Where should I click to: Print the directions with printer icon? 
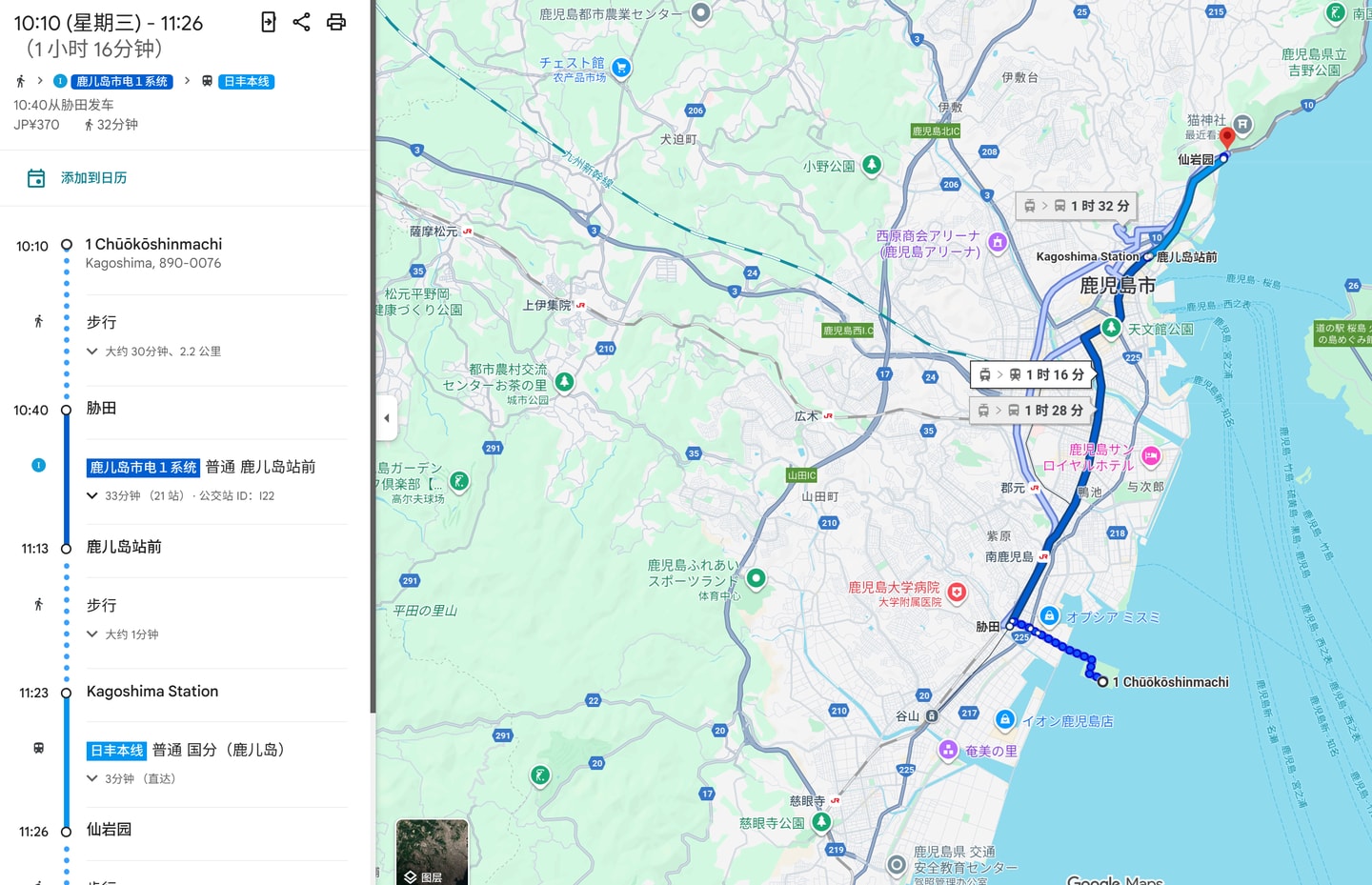336,22
